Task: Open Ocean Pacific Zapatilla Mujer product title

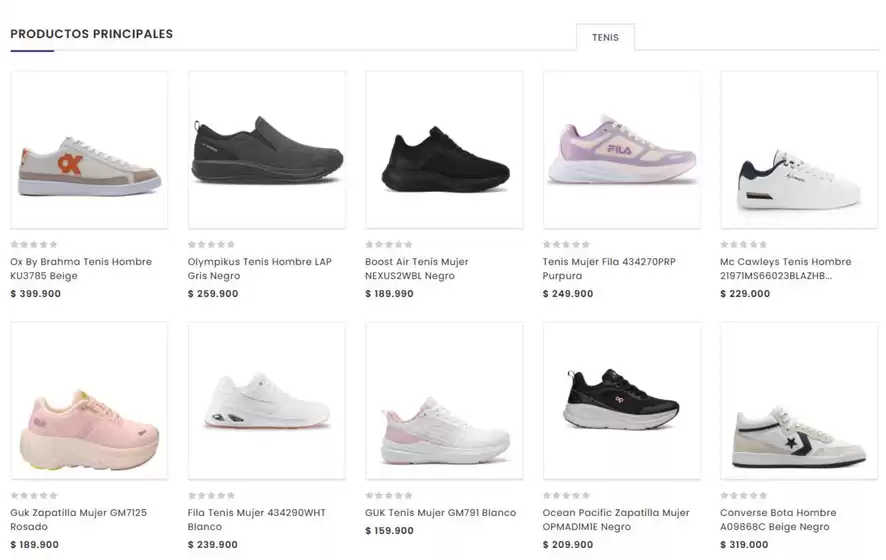Action: pyautogui.click(x=616, y=519)
